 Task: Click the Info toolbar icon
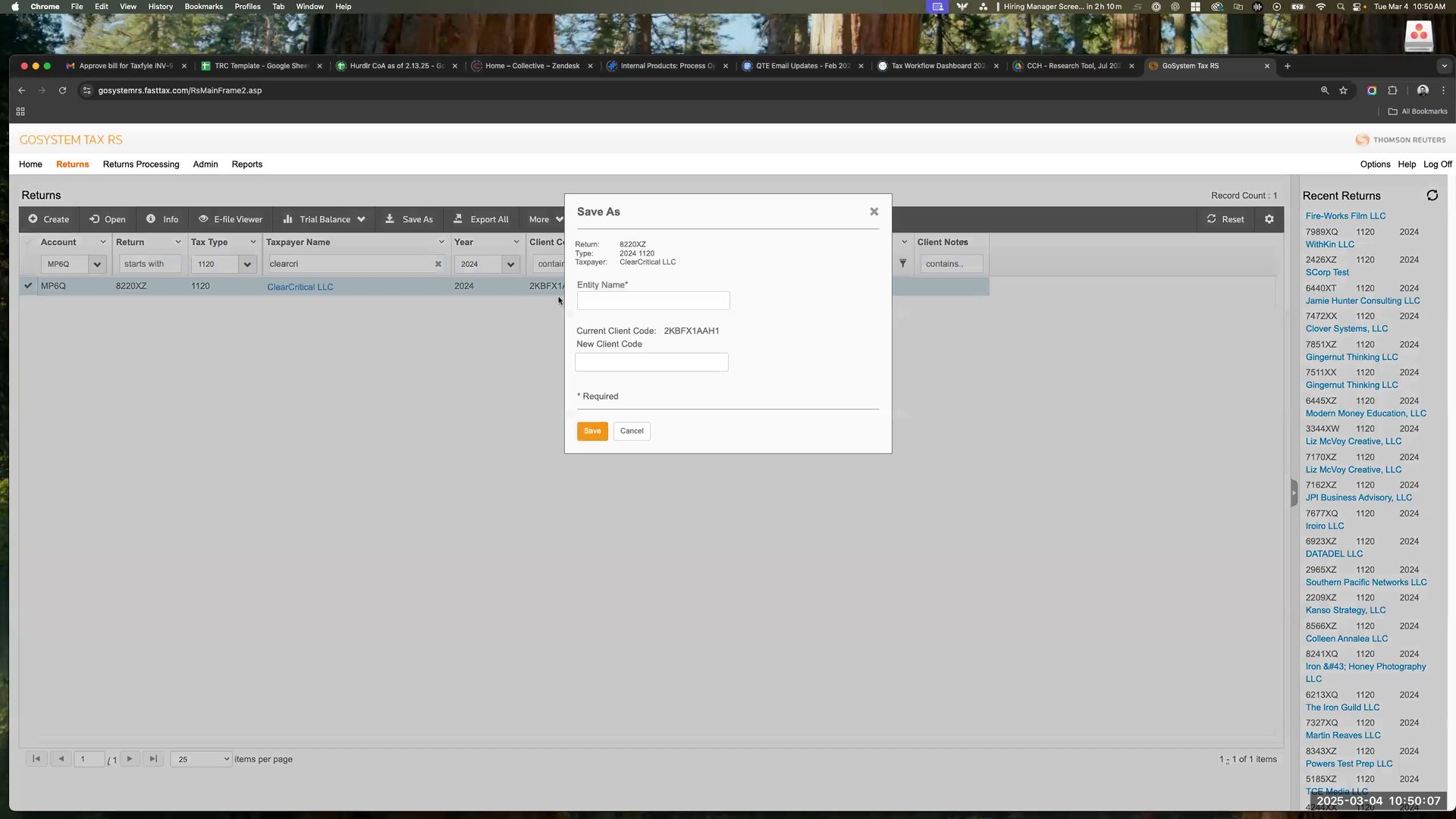coord(151,219)
